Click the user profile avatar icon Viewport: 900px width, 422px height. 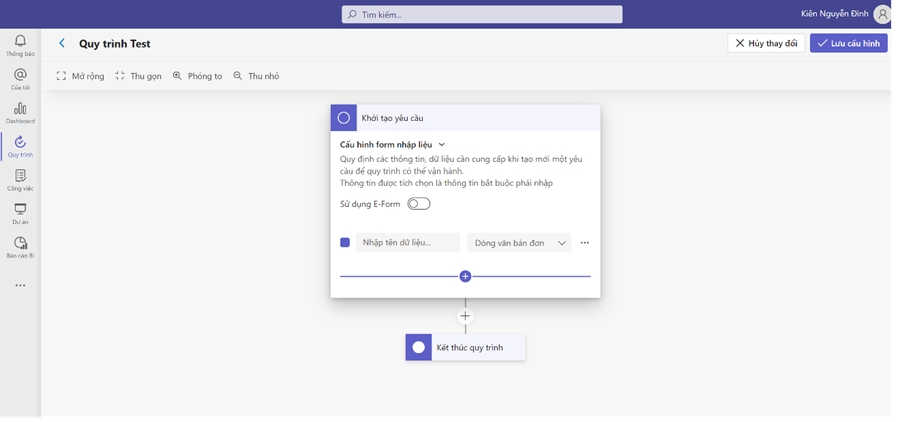[x=881, y=14]
